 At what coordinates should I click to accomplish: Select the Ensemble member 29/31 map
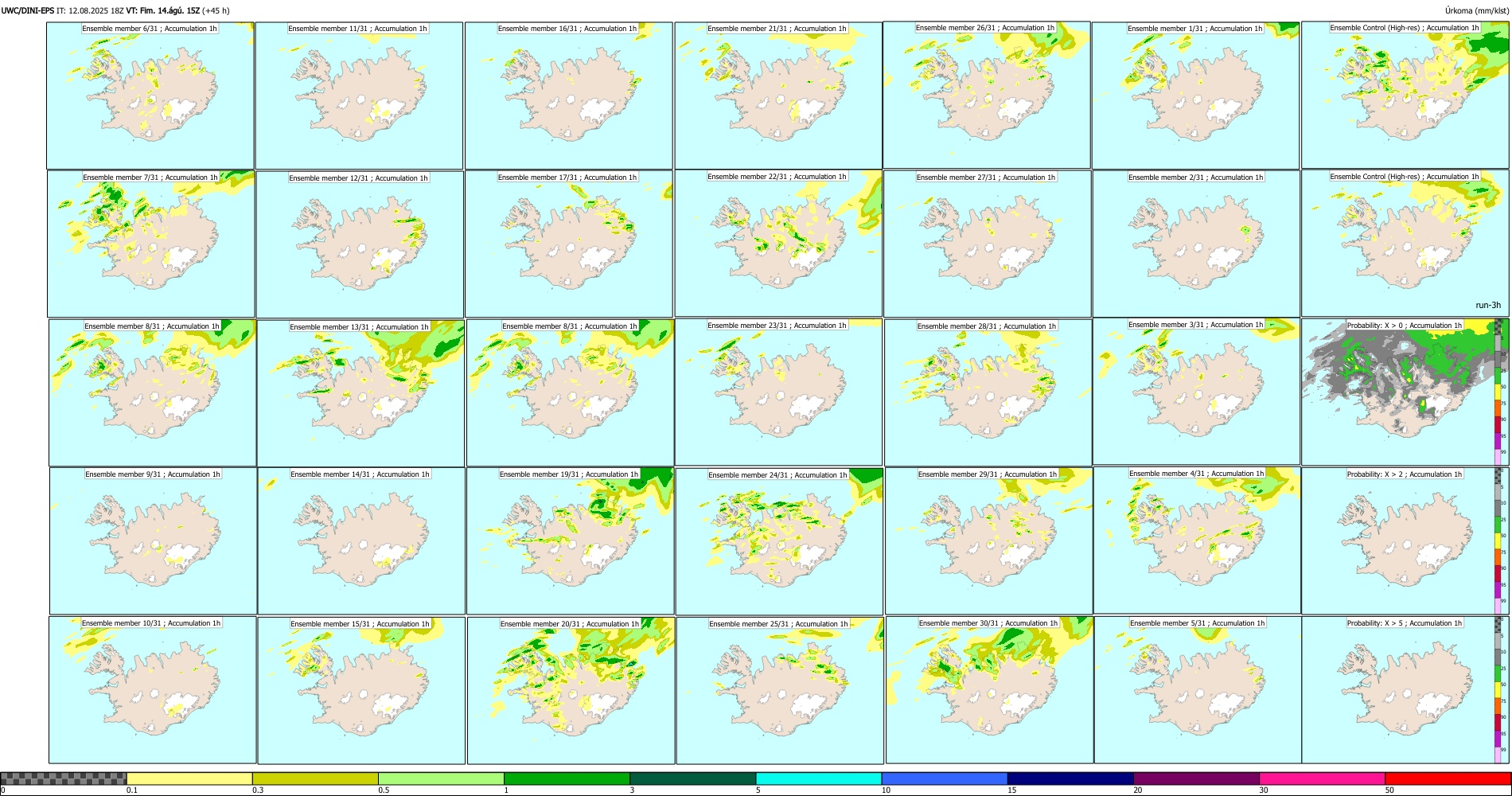click(x=989, y=541)
